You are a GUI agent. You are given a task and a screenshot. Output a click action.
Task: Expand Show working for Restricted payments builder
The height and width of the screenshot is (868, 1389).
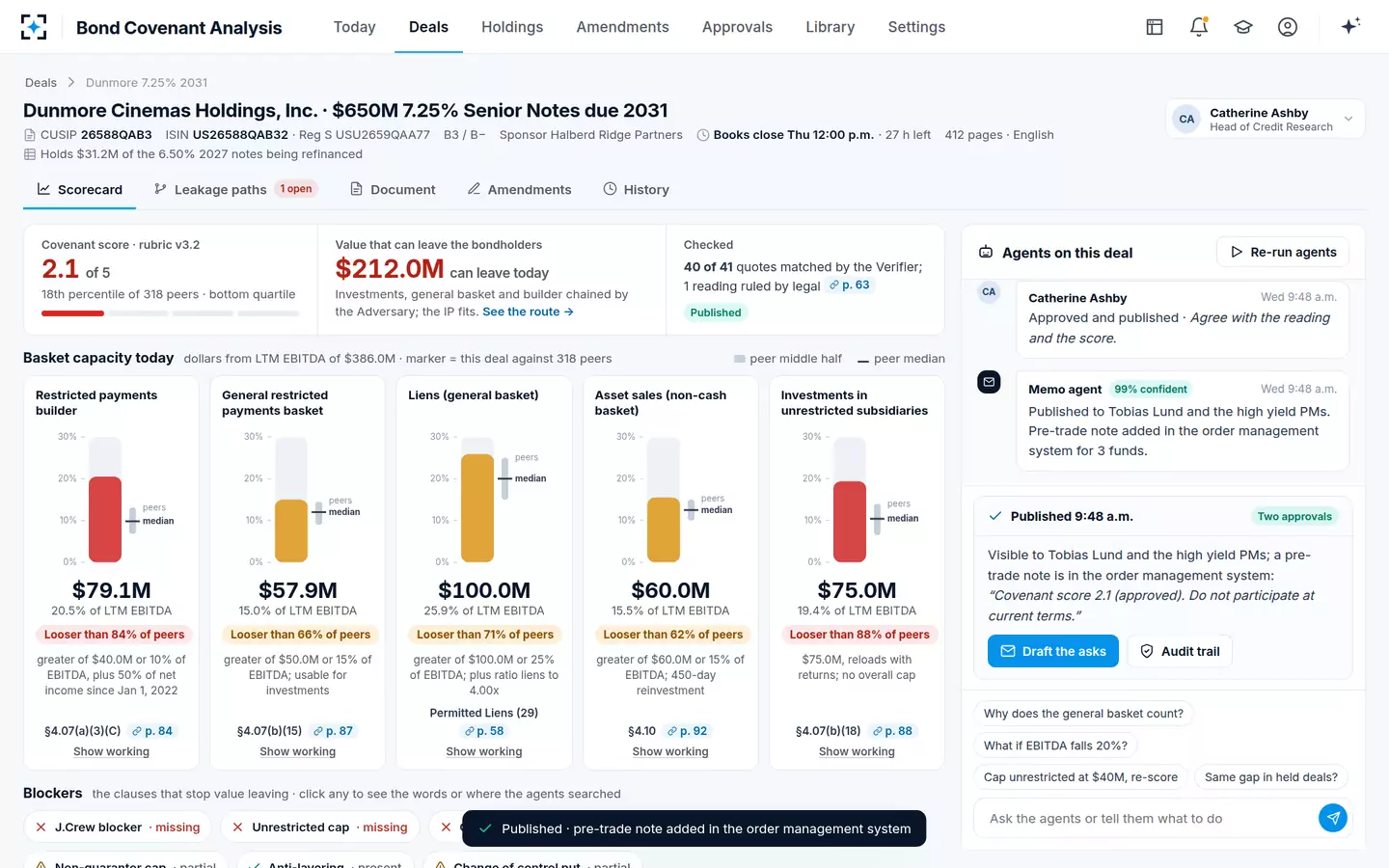[x=111, y=751]
